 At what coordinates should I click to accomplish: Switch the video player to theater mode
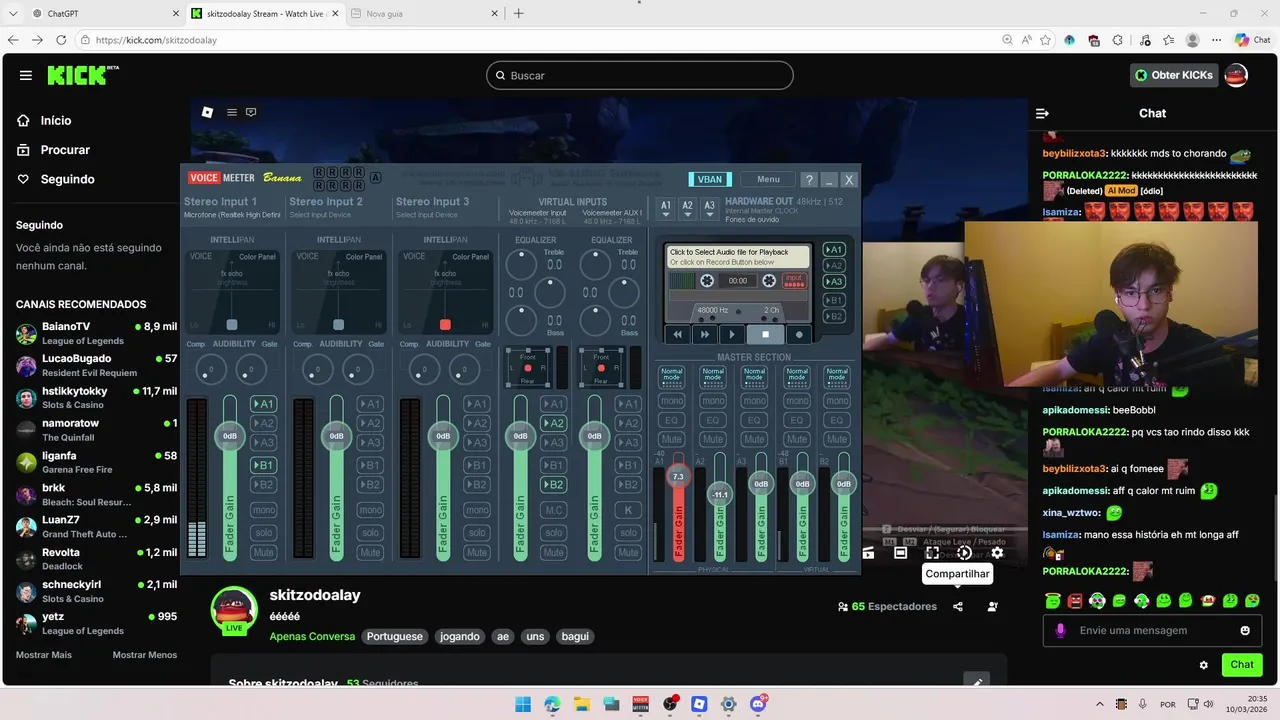[x=900, y=552]
